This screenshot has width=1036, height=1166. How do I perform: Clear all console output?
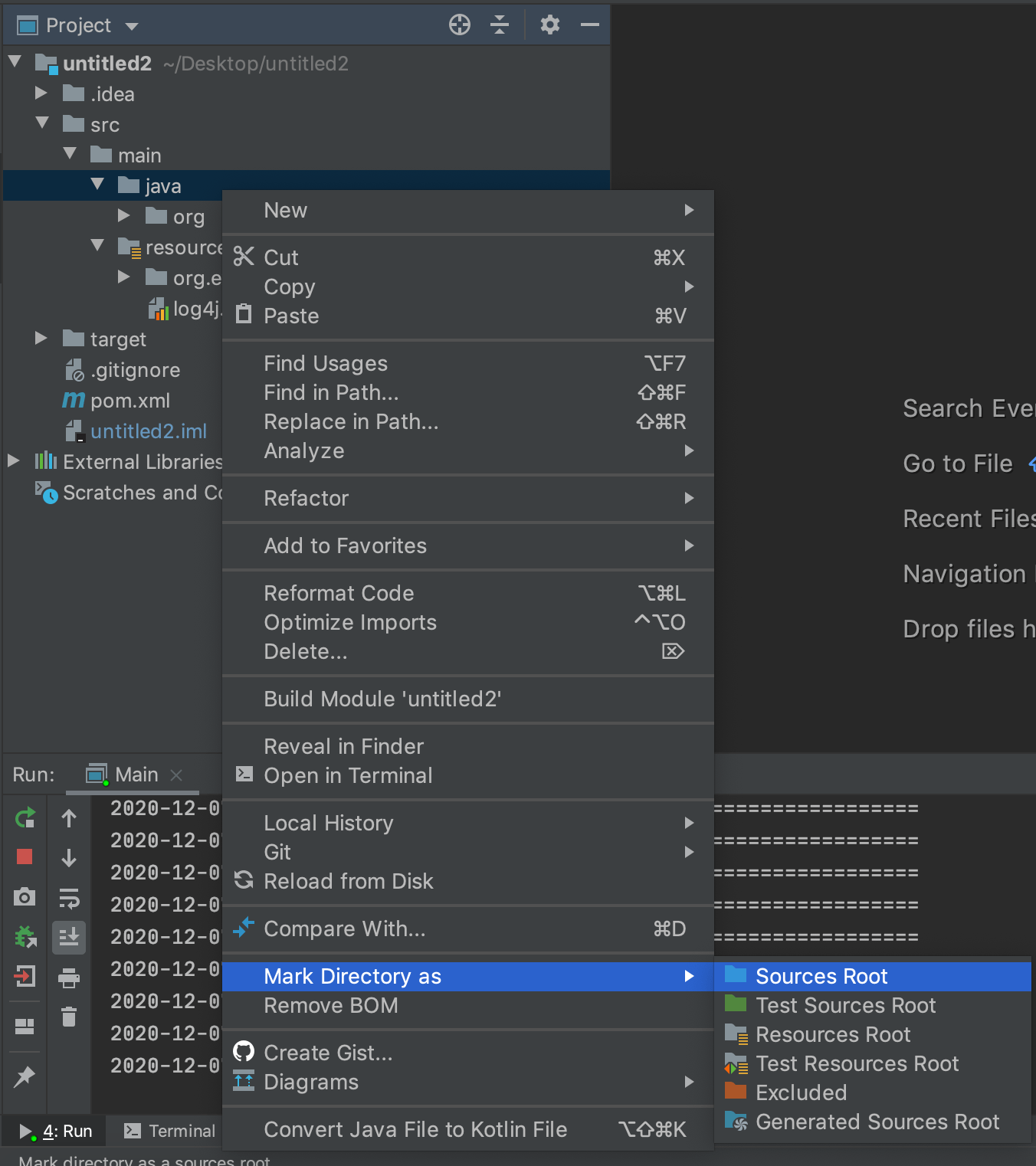(69, 1017)
